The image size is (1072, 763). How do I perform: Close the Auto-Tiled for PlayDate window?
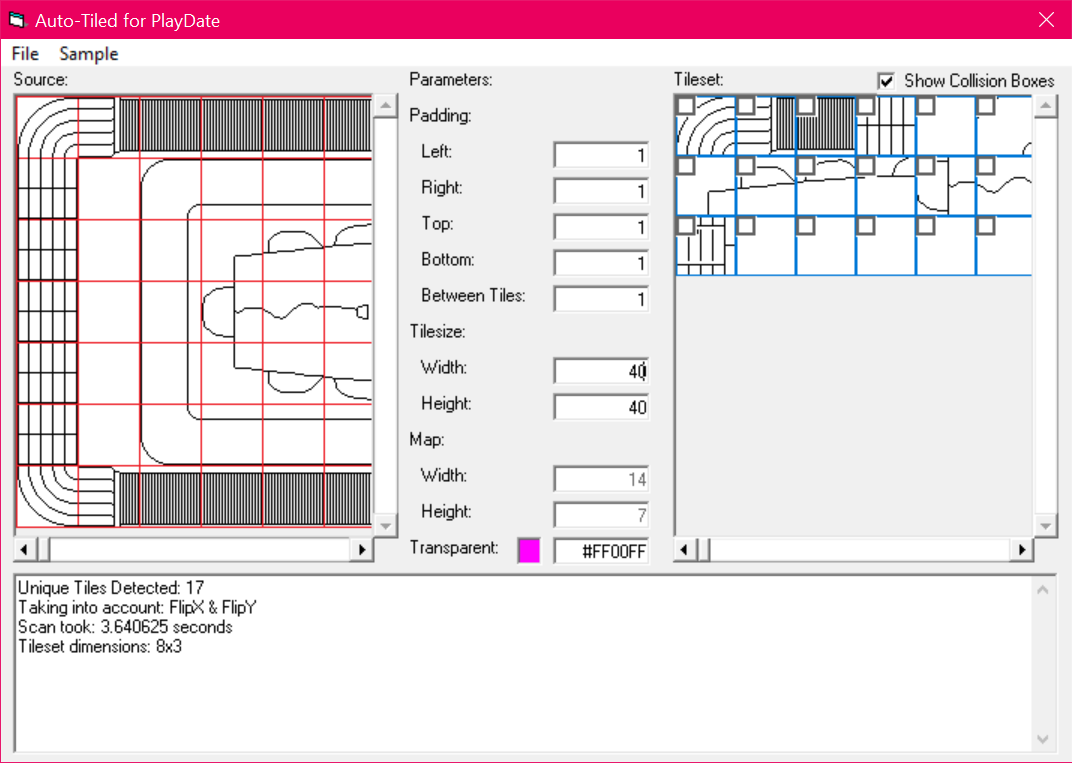pos(1046,20)
